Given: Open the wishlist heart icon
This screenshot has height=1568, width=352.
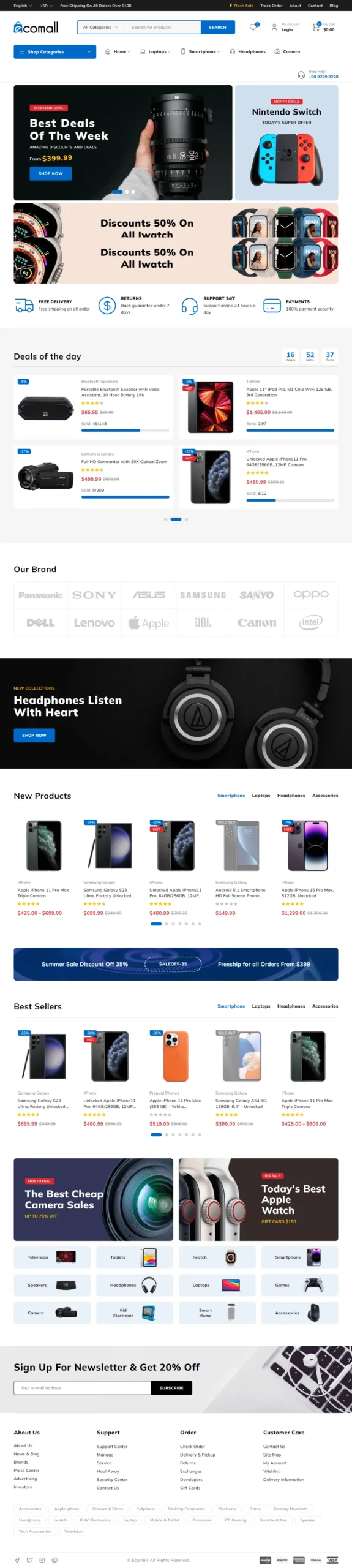Looking at the screenshot, I should [x=253, y=27].
